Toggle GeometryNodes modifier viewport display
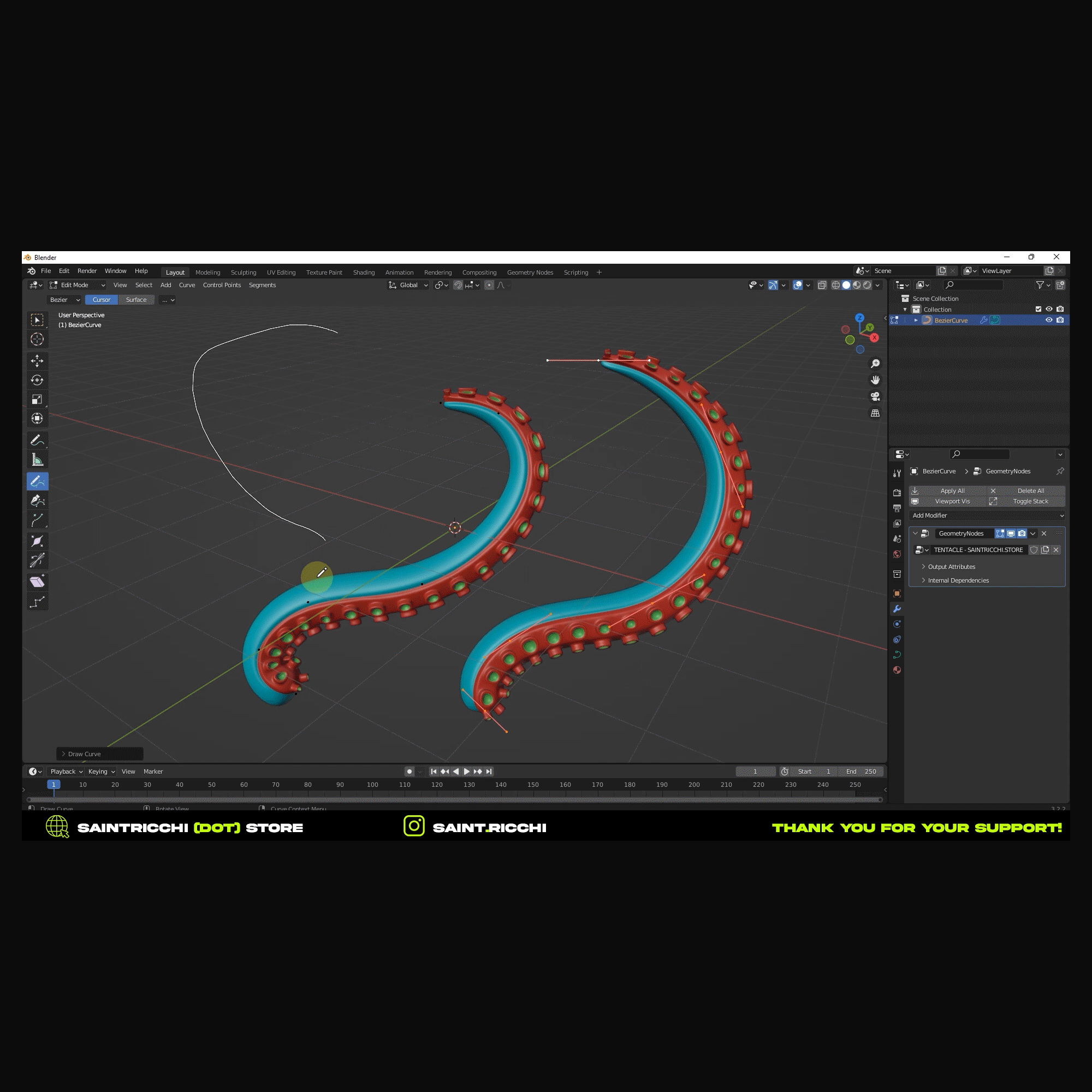Image resolution: width=1092 pixels, height=1092 pixels. pos(1011,533)
